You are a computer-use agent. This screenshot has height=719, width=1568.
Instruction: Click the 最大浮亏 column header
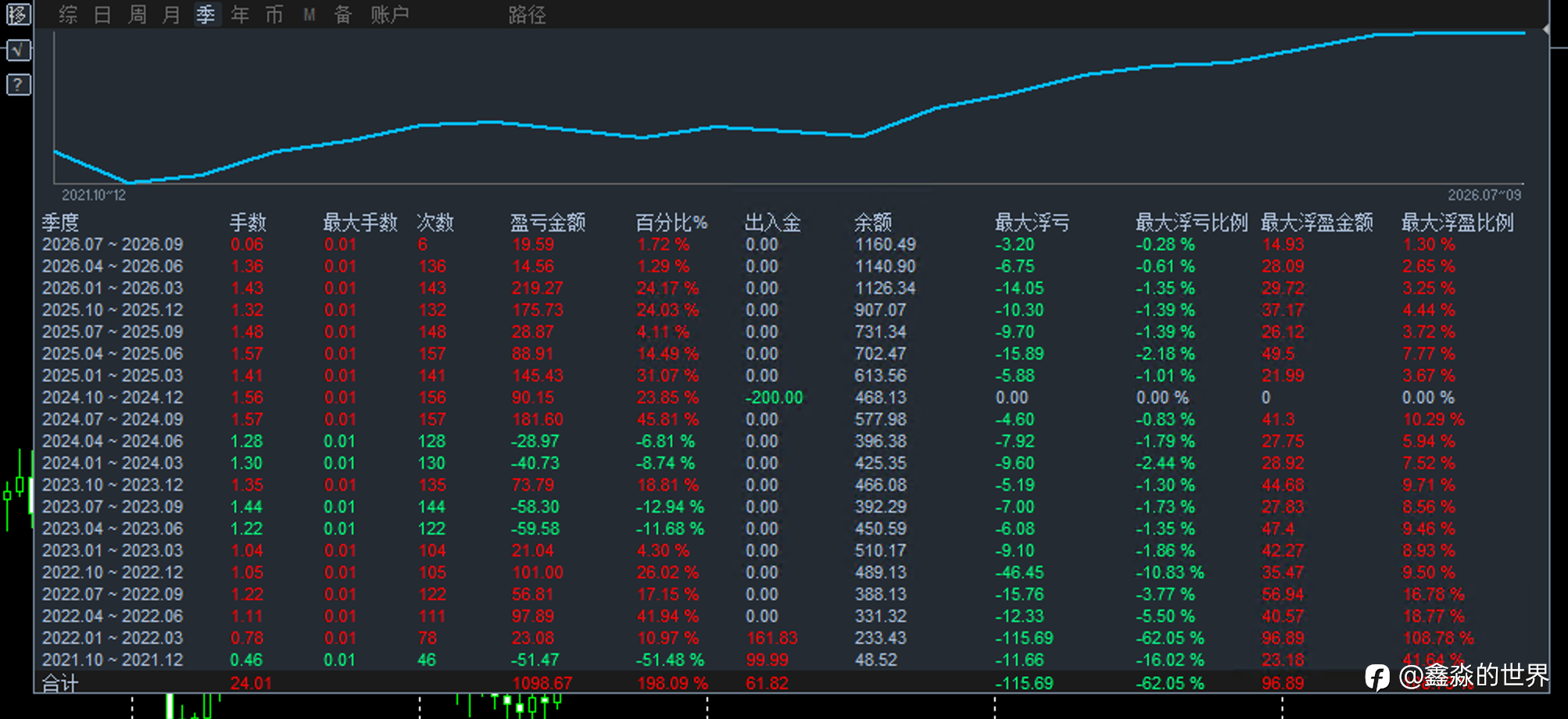tap(1033, 223)
